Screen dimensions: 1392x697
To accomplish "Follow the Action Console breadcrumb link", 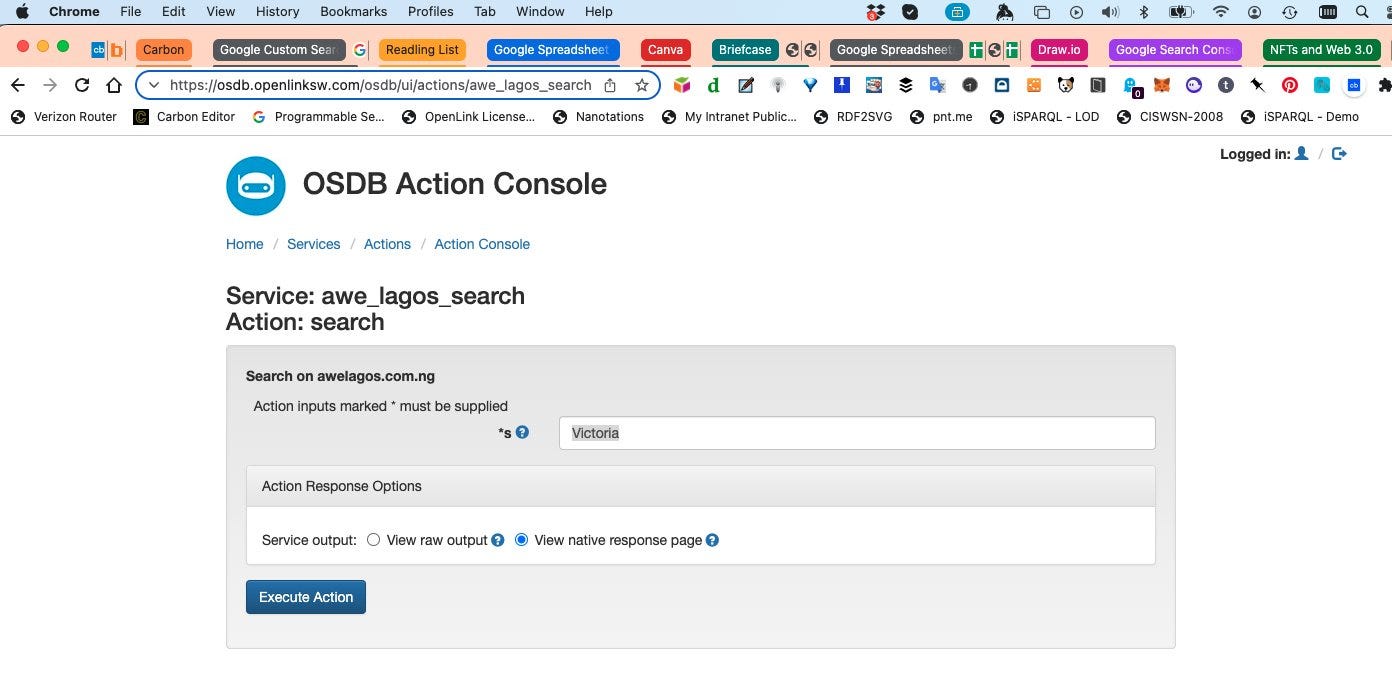I will point(482,244).
